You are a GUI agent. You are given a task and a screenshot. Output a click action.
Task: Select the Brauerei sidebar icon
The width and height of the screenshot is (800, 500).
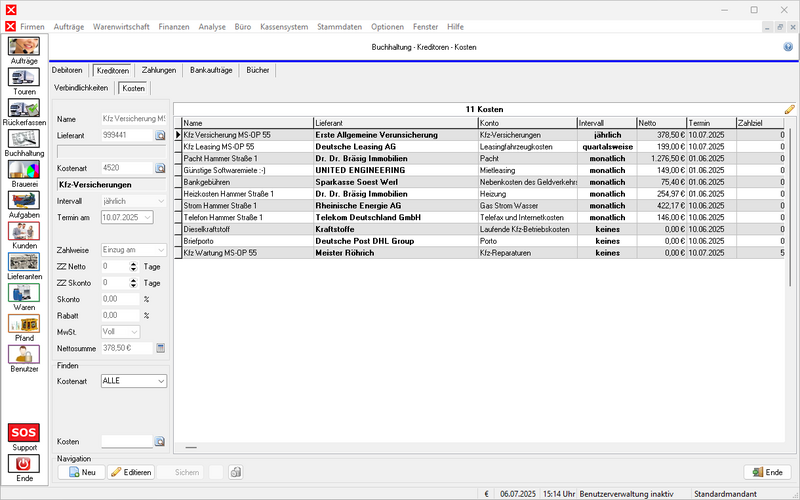coord(24,171)
